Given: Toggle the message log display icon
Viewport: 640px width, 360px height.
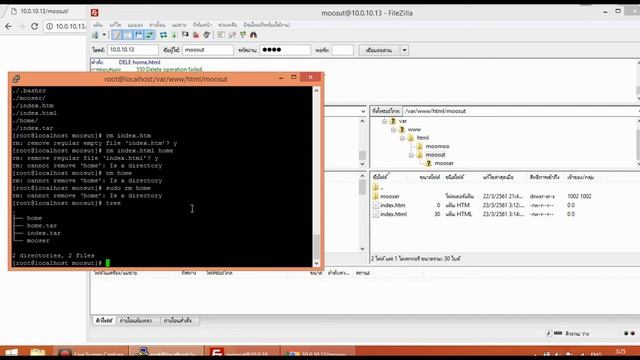Looking at the screenshot, I should tap(117, 35).
